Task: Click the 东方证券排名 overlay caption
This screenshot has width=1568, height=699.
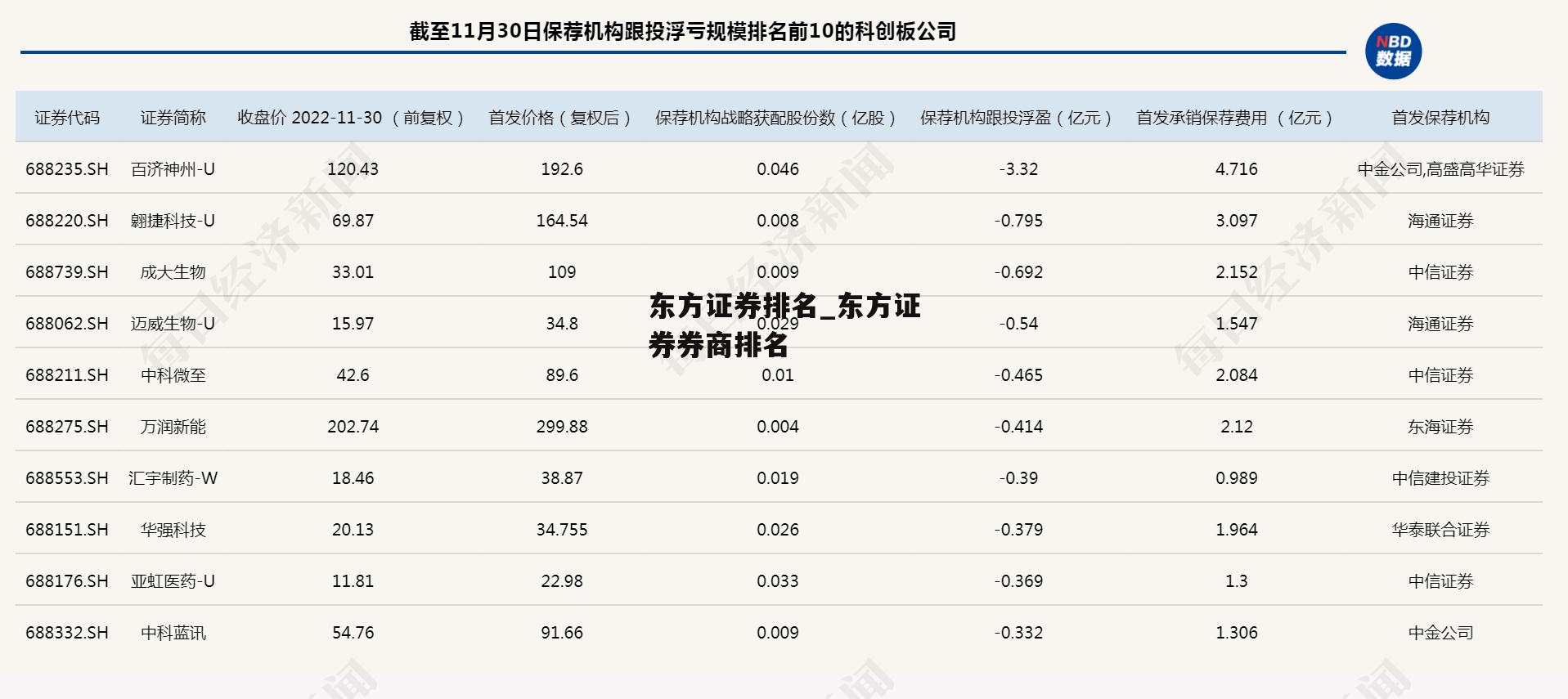Action: (784, 325)
